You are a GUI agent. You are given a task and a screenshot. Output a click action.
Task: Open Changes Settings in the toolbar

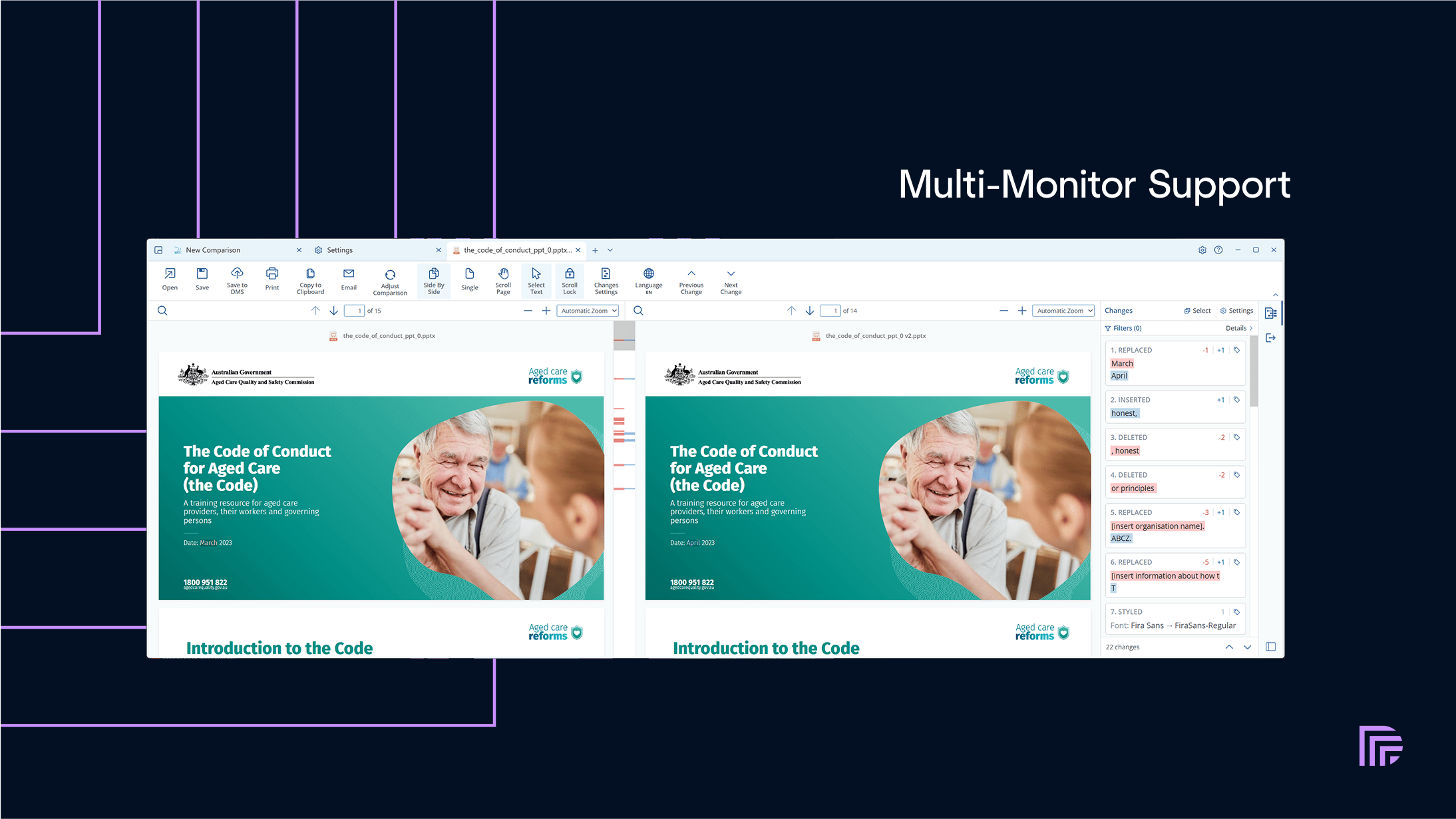click(x=606, y=280)
